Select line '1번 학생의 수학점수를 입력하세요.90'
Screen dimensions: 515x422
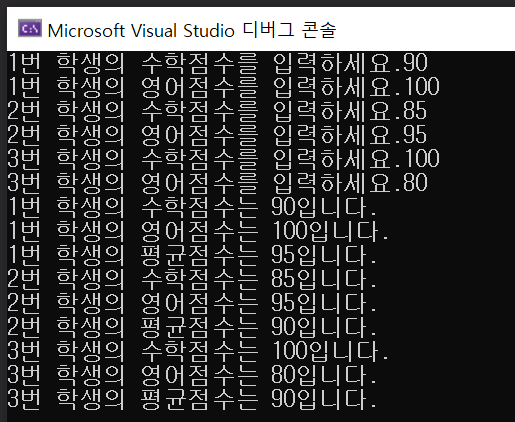pos(217,63)
